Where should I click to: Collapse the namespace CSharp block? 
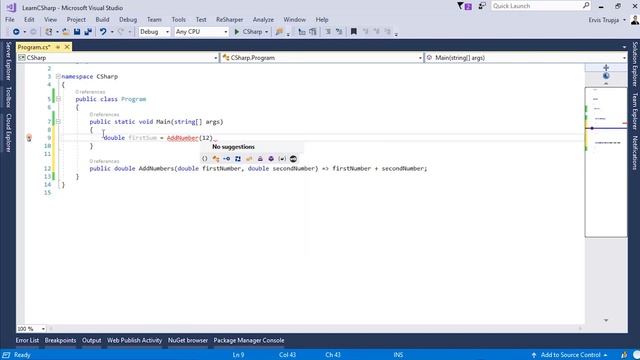(58, 76)
